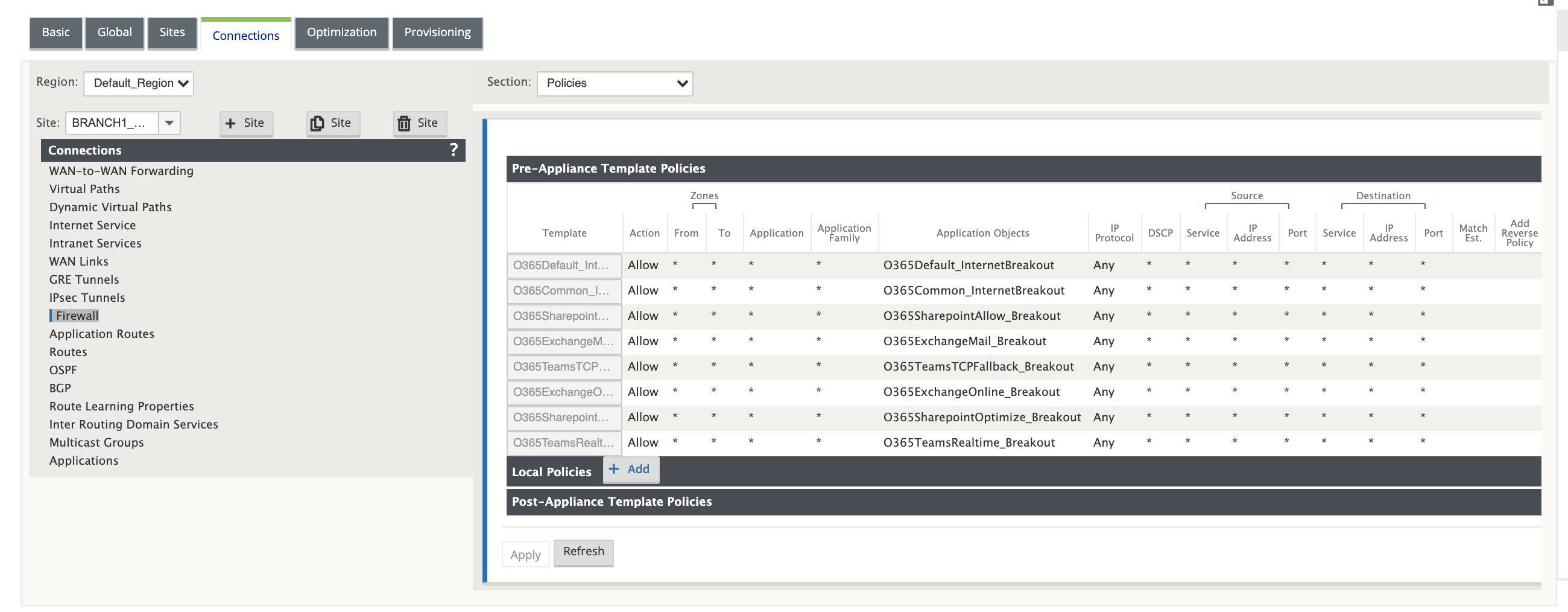Open the Region dropdown
The width and height of the screenshot is (1568, 612).
139,83
